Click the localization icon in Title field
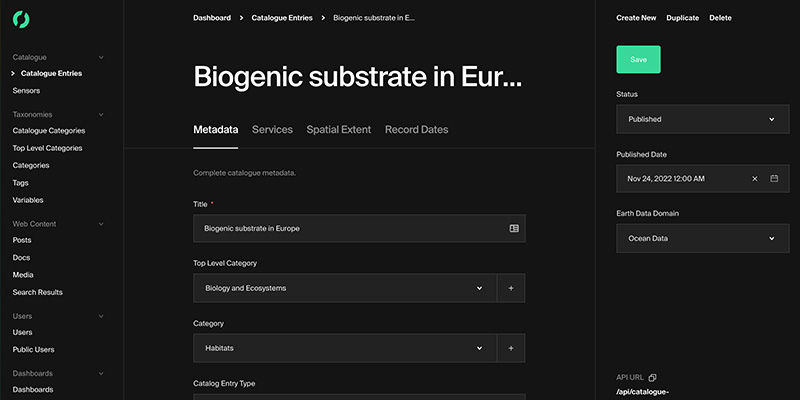The image size is (800, 400). [x=514, y=229]
